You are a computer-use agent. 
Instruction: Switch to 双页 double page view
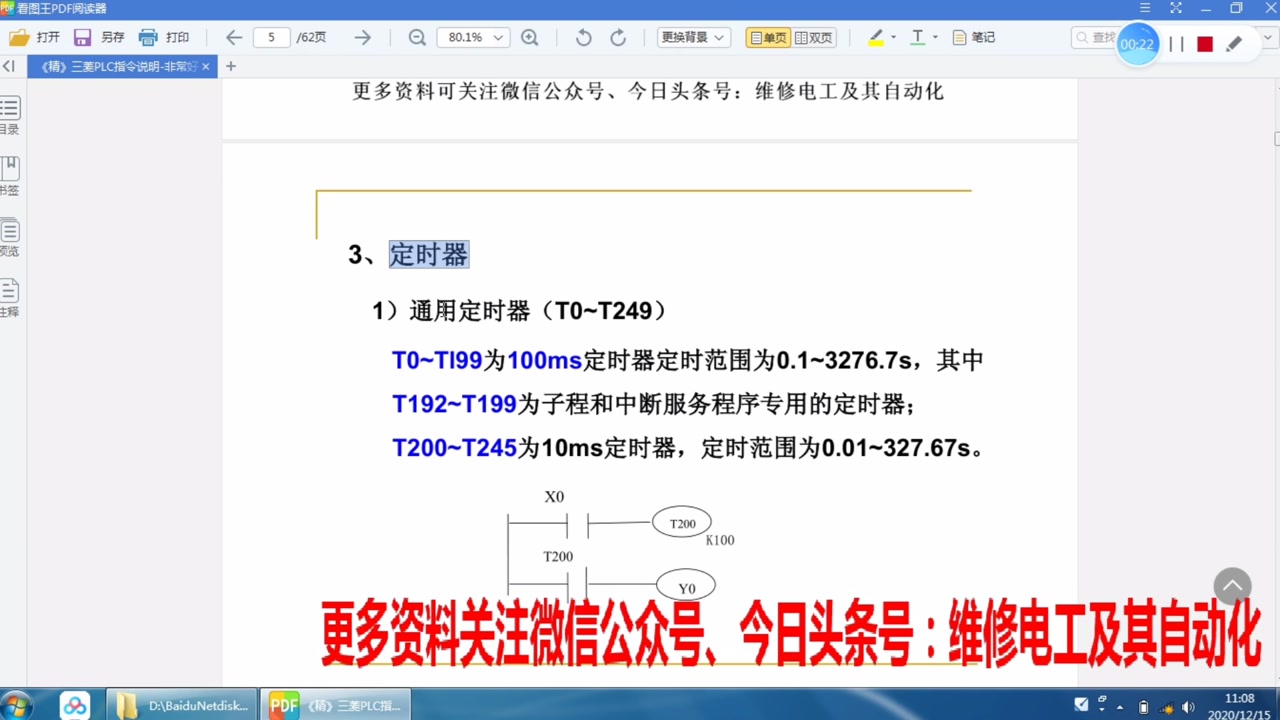814,37
